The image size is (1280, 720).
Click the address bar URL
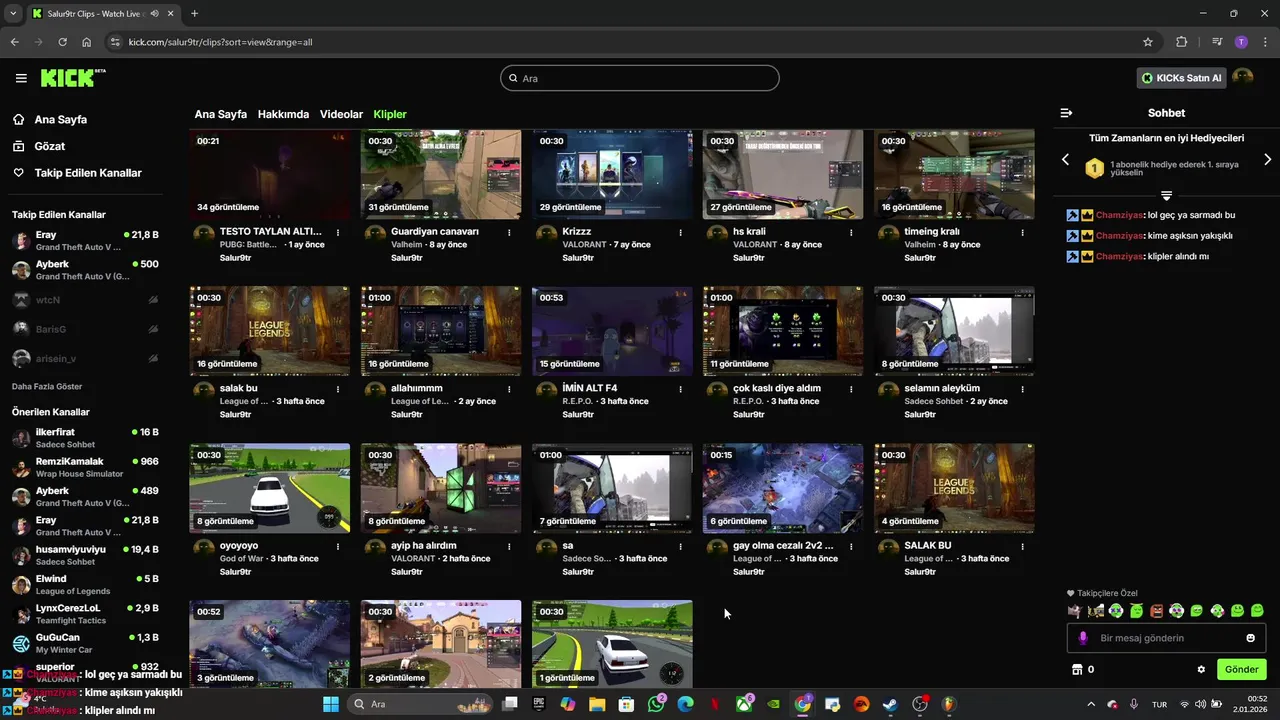(220, 42)
